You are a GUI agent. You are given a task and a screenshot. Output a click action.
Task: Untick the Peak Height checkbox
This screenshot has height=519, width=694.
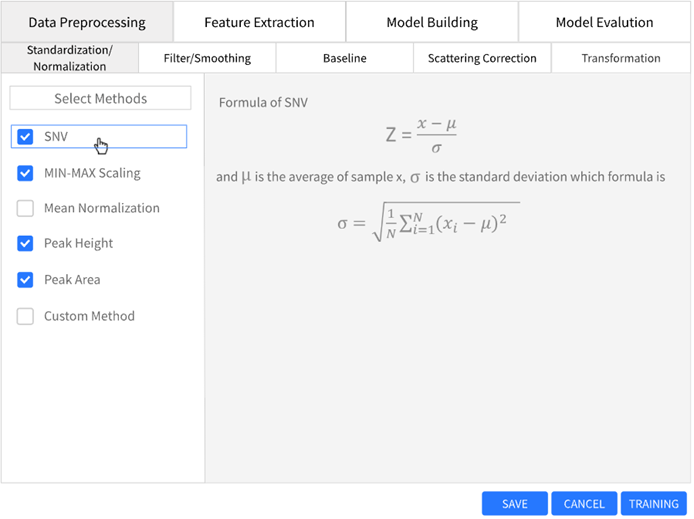coord(26,243)
